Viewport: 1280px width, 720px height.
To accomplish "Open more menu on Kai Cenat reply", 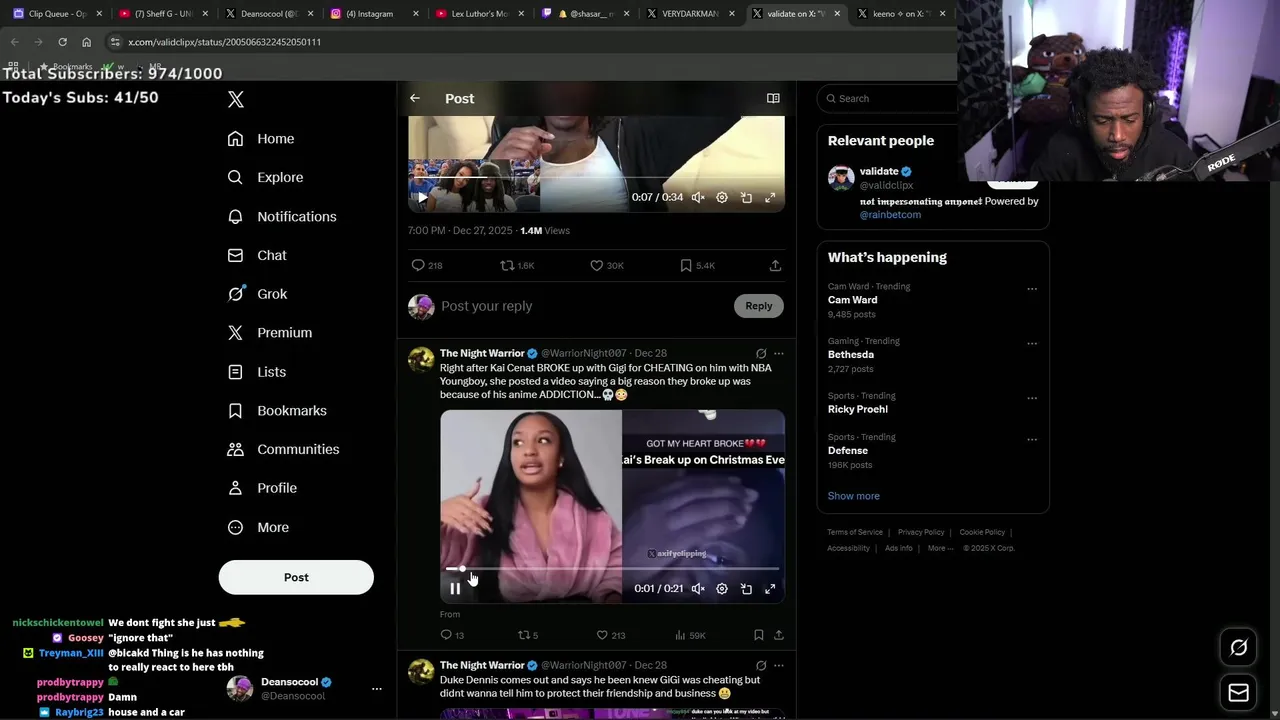I will coord(779,353).
